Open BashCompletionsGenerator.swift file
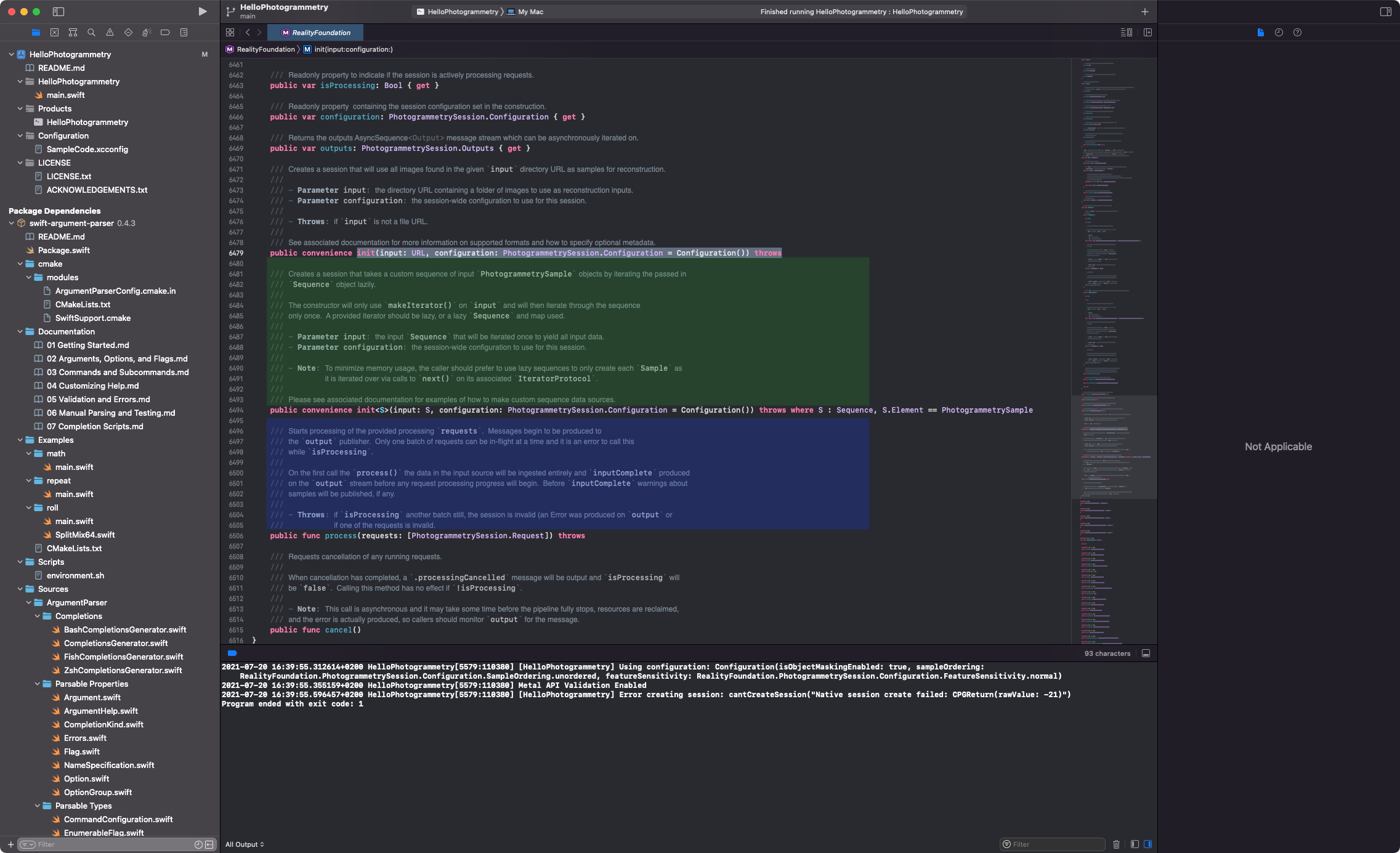Viewport: 1400px width, 853px height. pyautogui.click(x=124, y=629)
